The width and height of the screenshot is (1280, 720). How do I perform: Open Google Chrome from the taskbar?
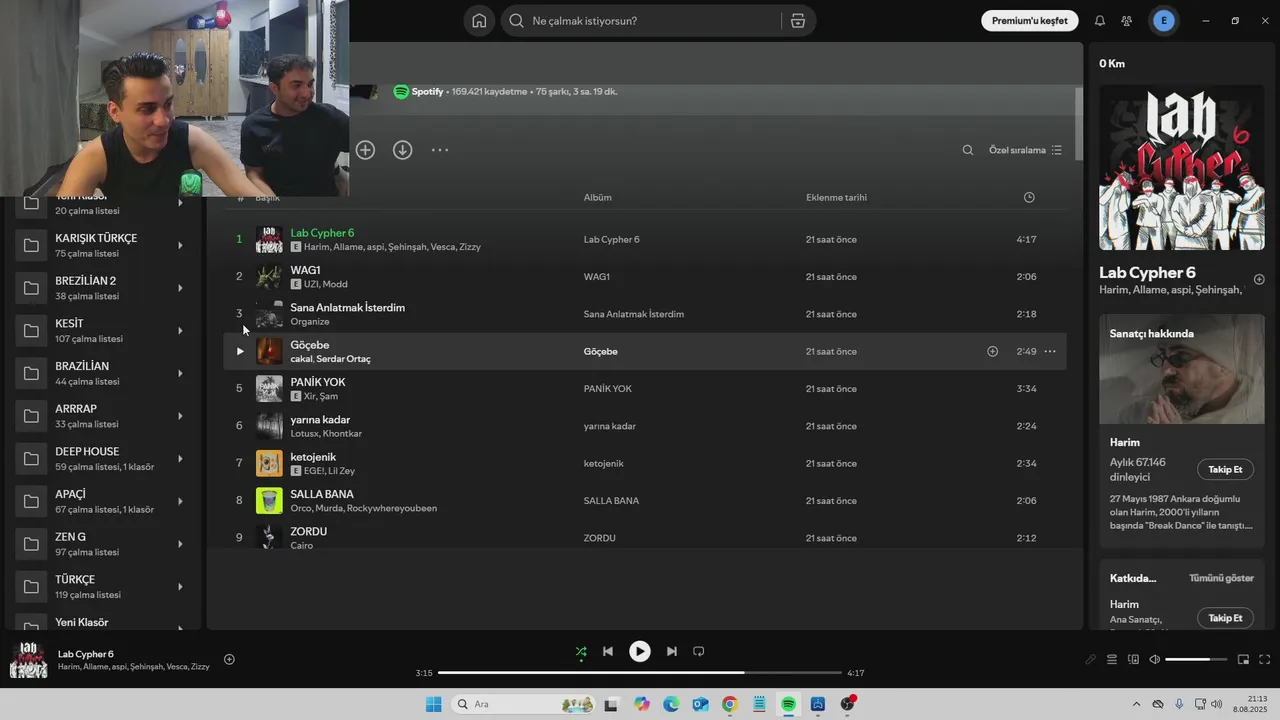click(729, 704)
